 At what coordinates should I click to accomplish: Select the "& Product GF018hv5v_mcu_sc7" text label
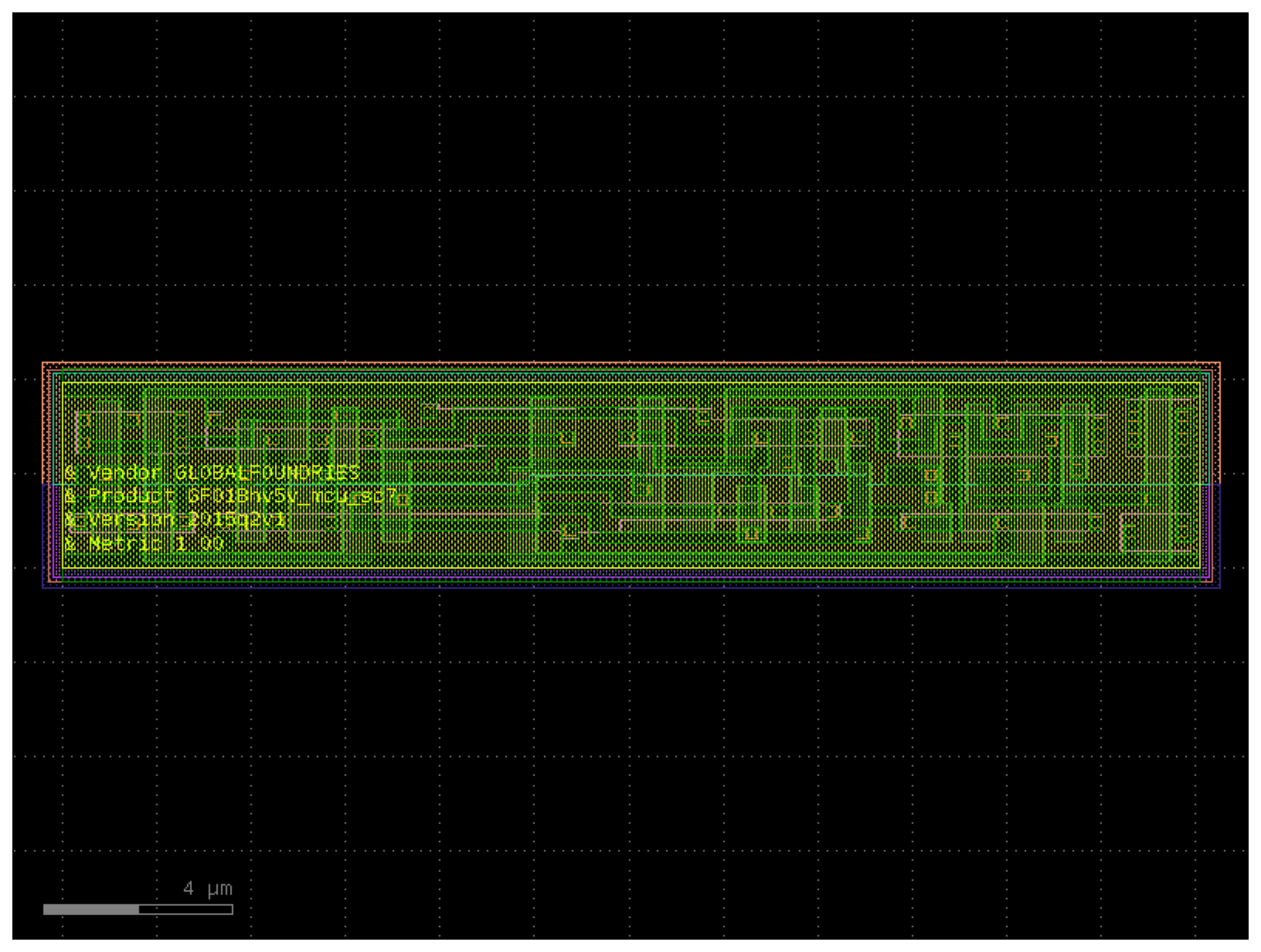tap(231, 496)
